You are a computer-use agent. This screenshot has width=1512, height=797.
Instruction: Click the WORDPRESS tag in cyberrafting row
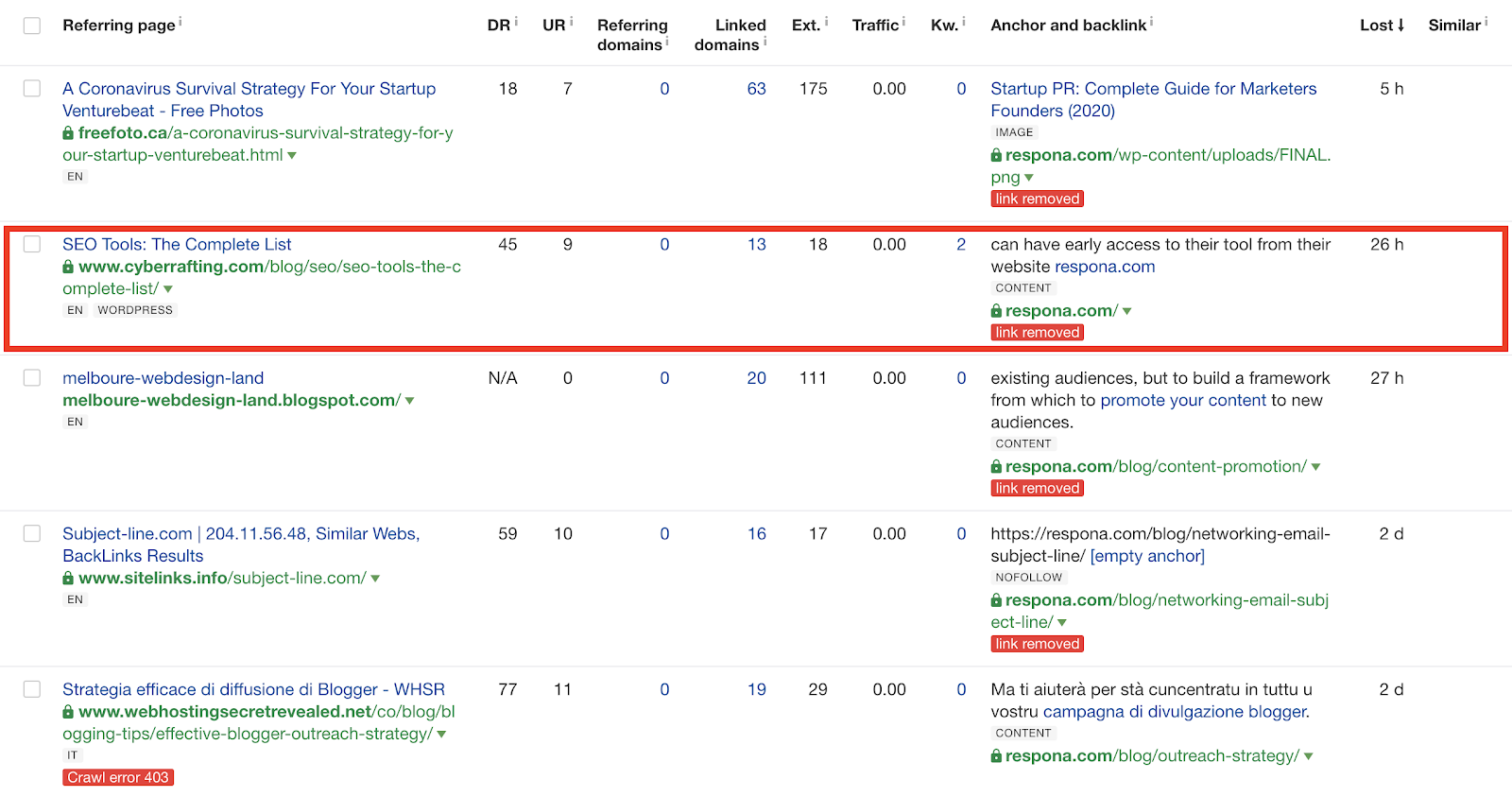click(x=135, y=310)
